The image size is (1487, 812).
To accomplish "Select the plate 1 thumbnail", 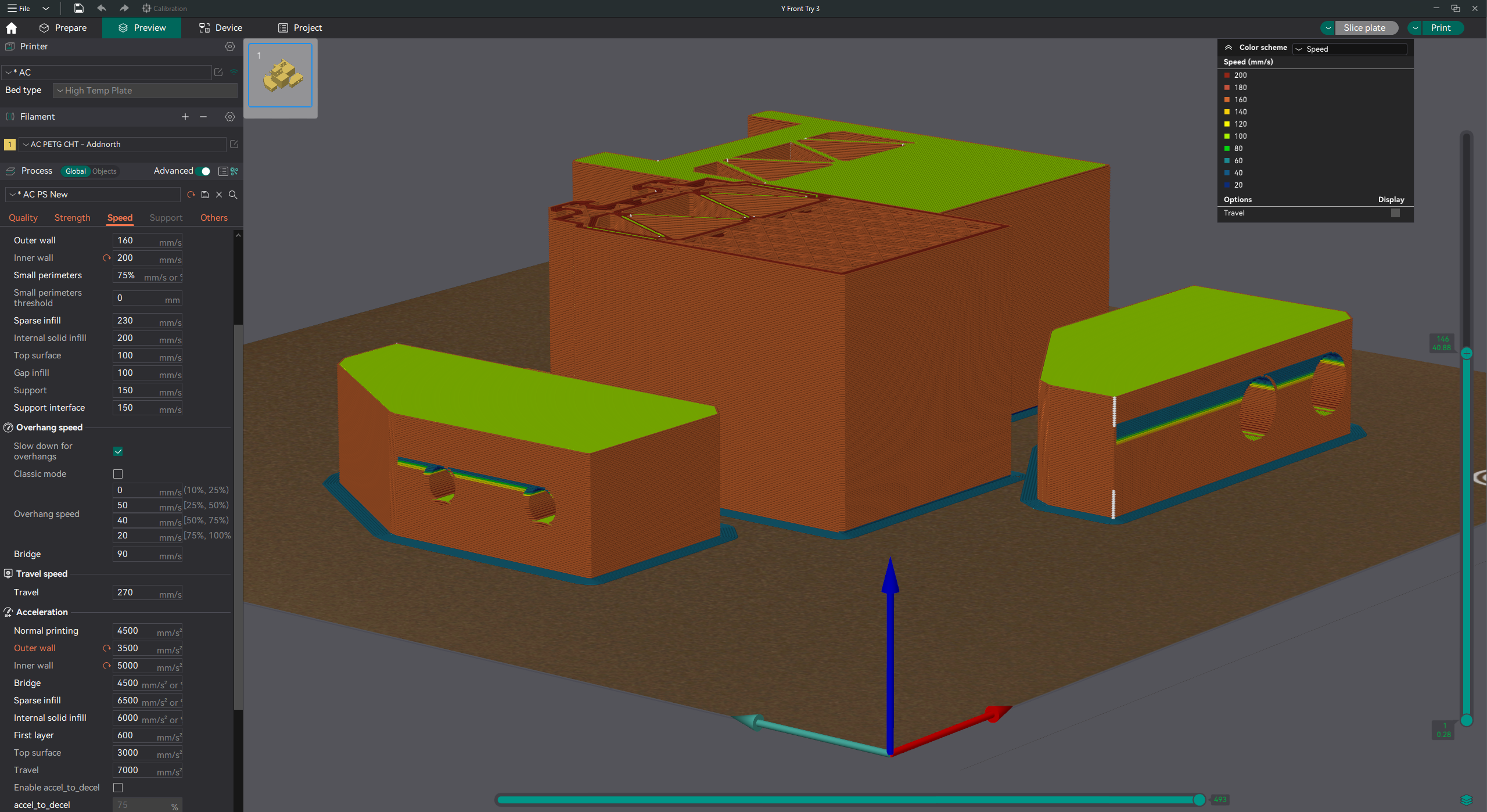I will (281, 76).
